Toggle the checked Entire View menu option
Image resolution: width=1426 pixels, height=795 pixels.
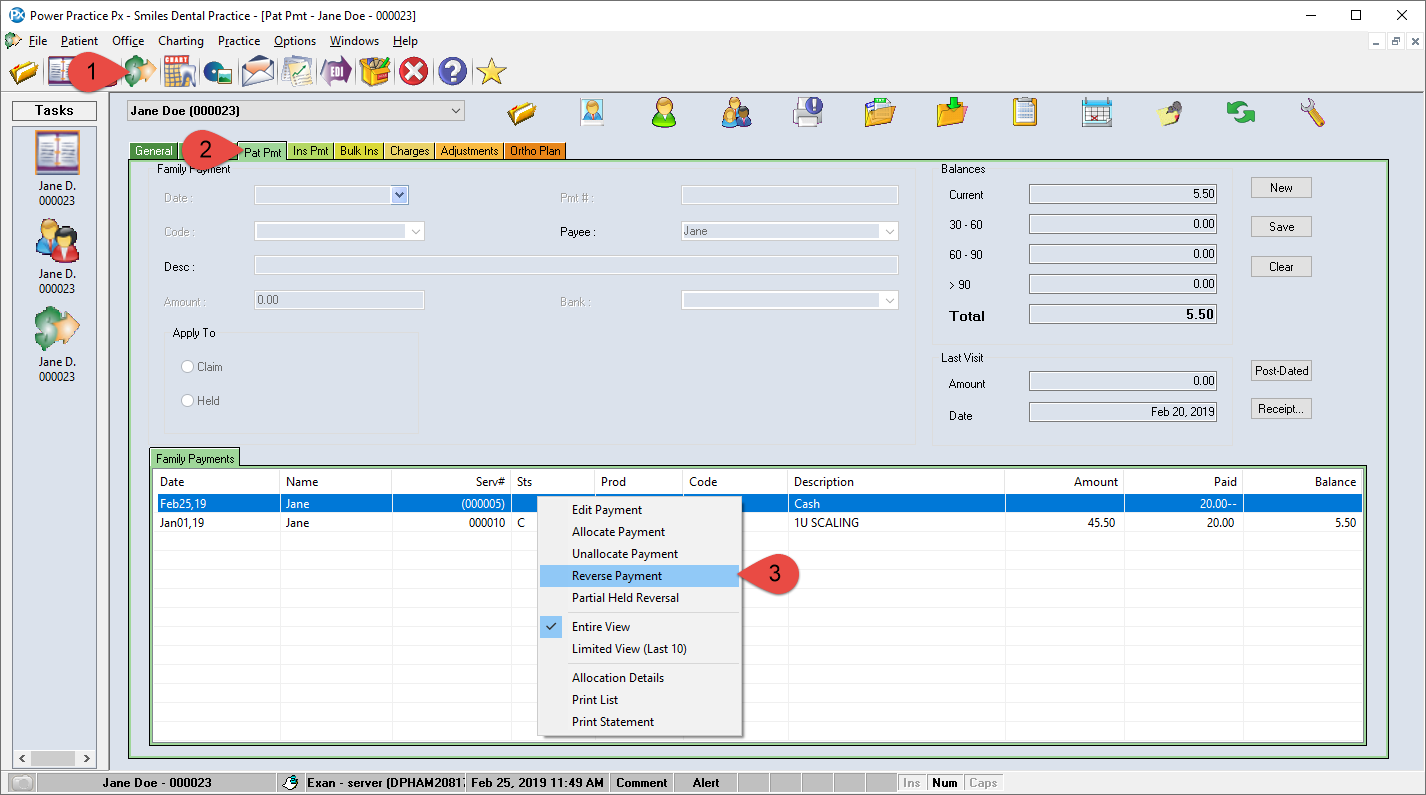[x=640, y=627]
